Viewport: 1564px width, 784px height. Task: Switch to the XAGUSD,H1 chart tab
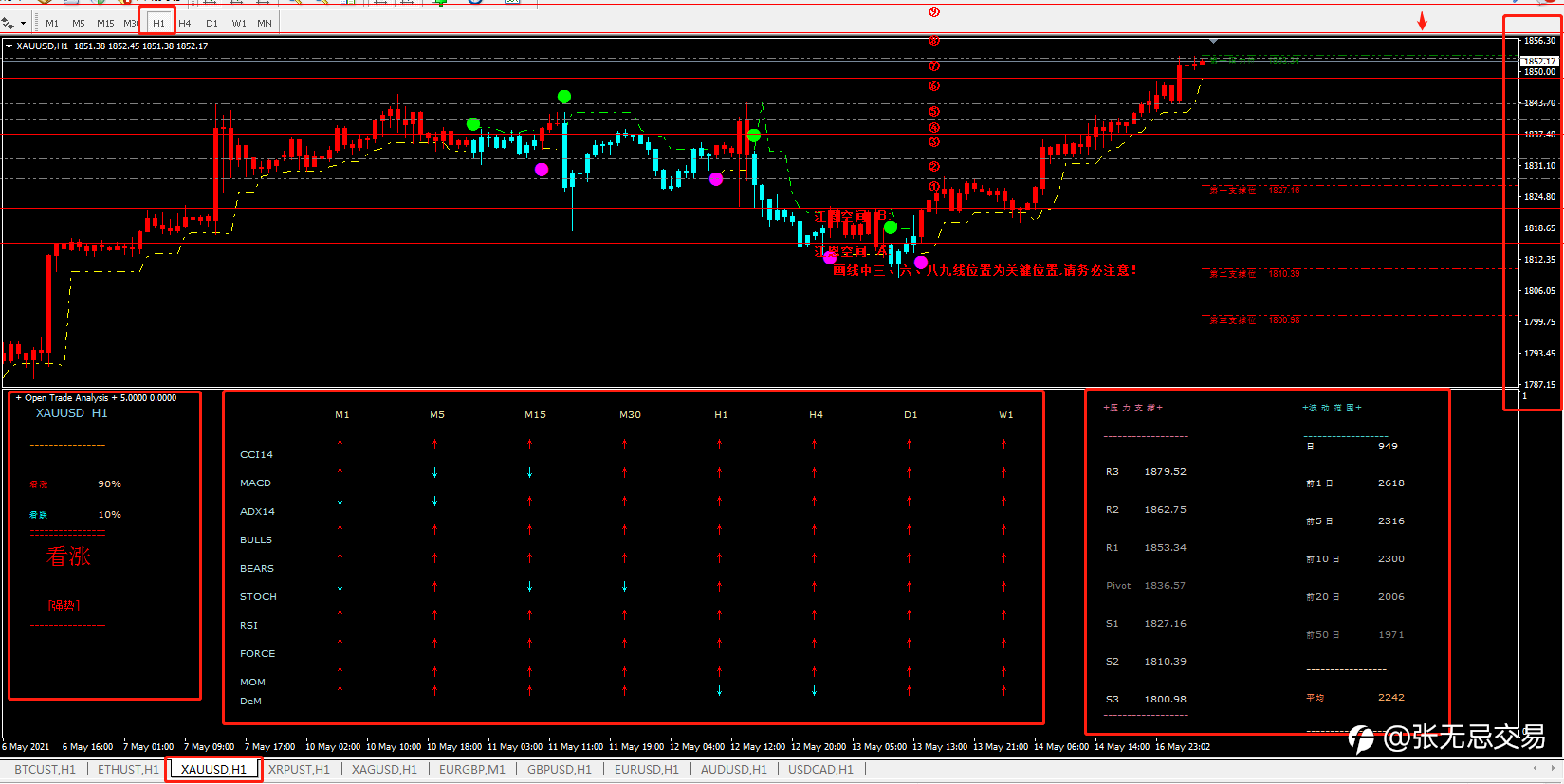click(x=384, y=769)
